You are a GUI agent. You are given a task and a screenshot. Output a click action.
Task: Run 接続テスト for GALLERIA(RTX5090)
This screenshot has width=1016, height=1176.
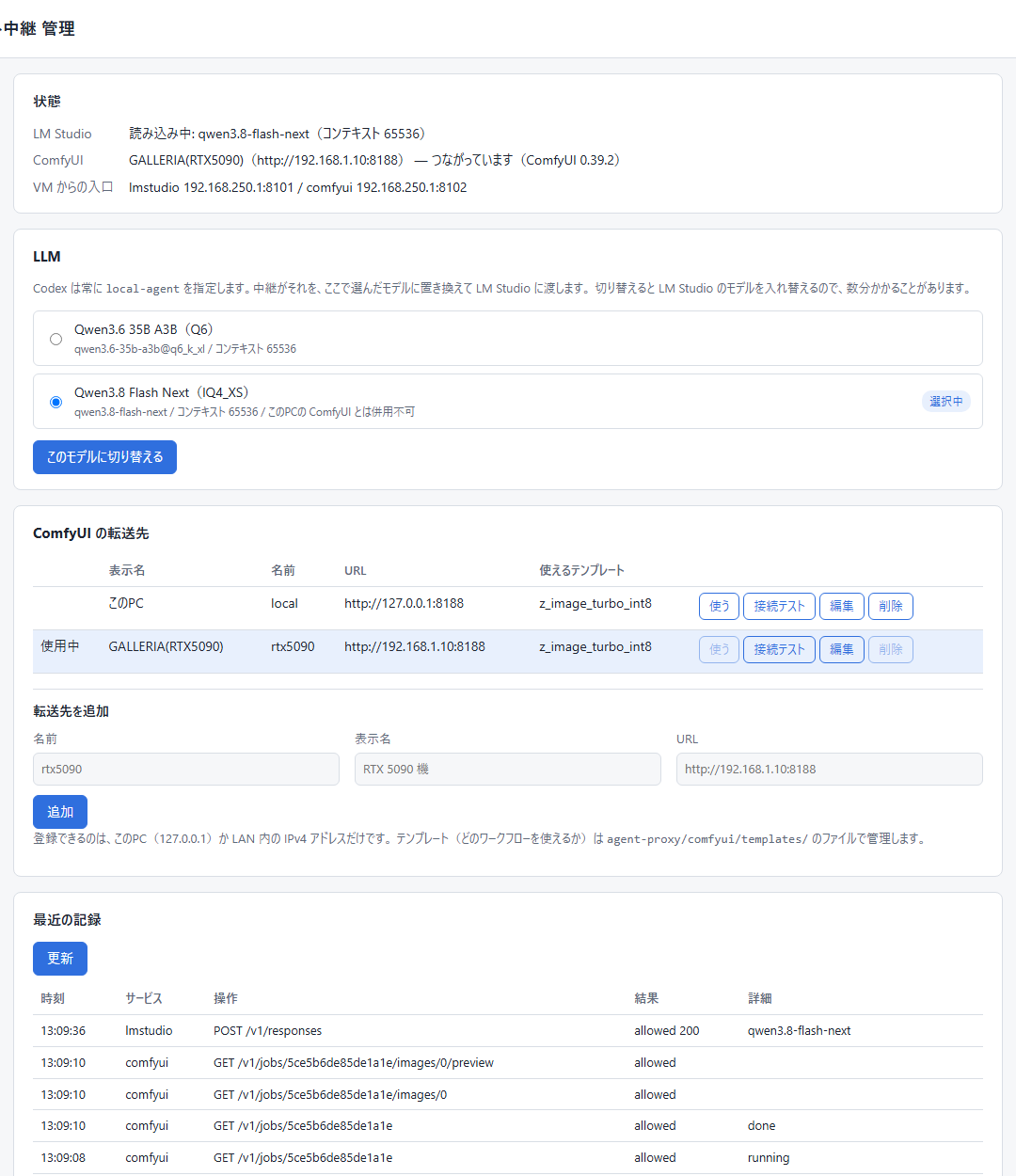tap(779, 649)
